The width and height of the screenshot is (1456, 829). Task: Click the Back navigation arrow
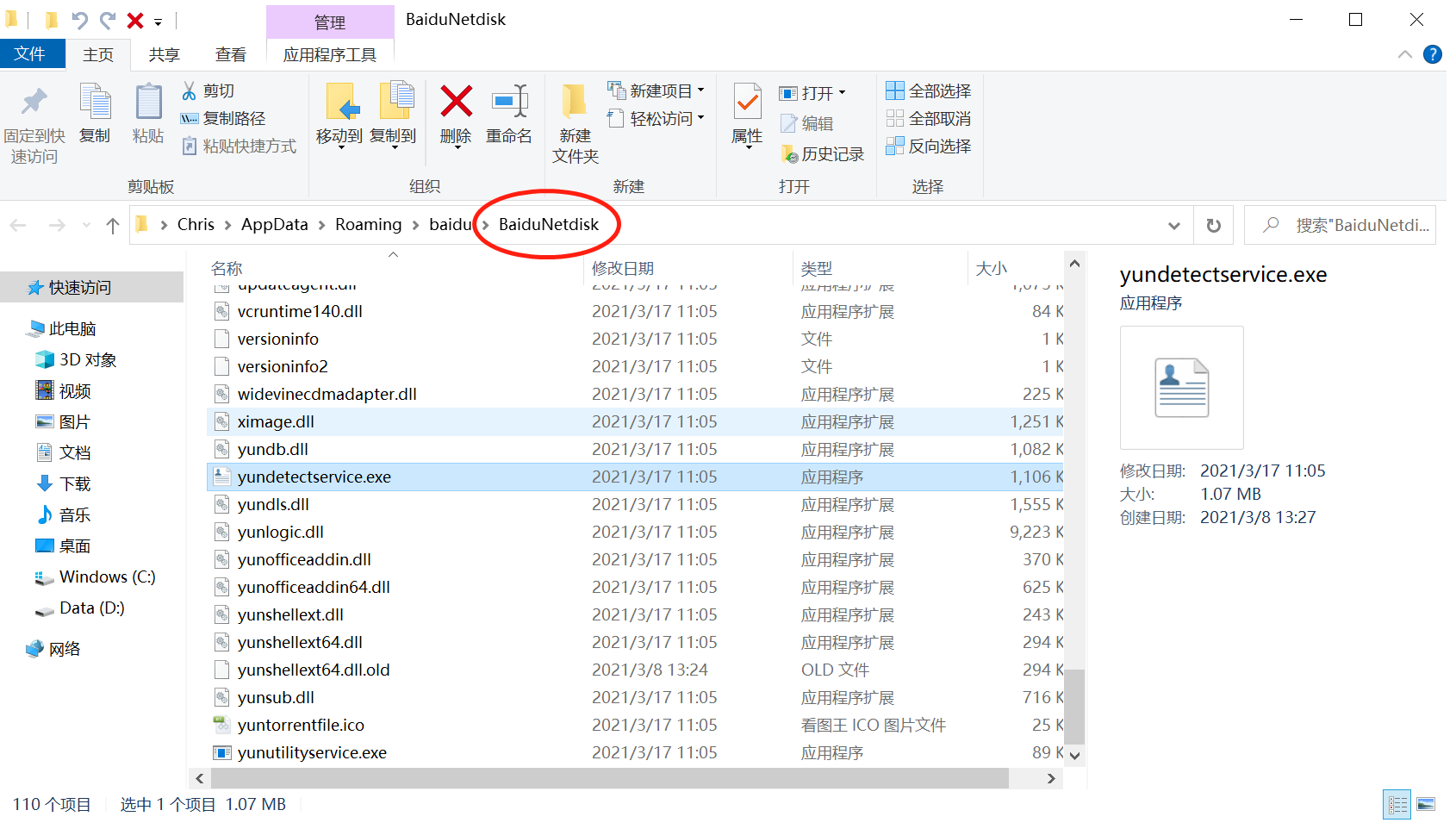(18, 226)
